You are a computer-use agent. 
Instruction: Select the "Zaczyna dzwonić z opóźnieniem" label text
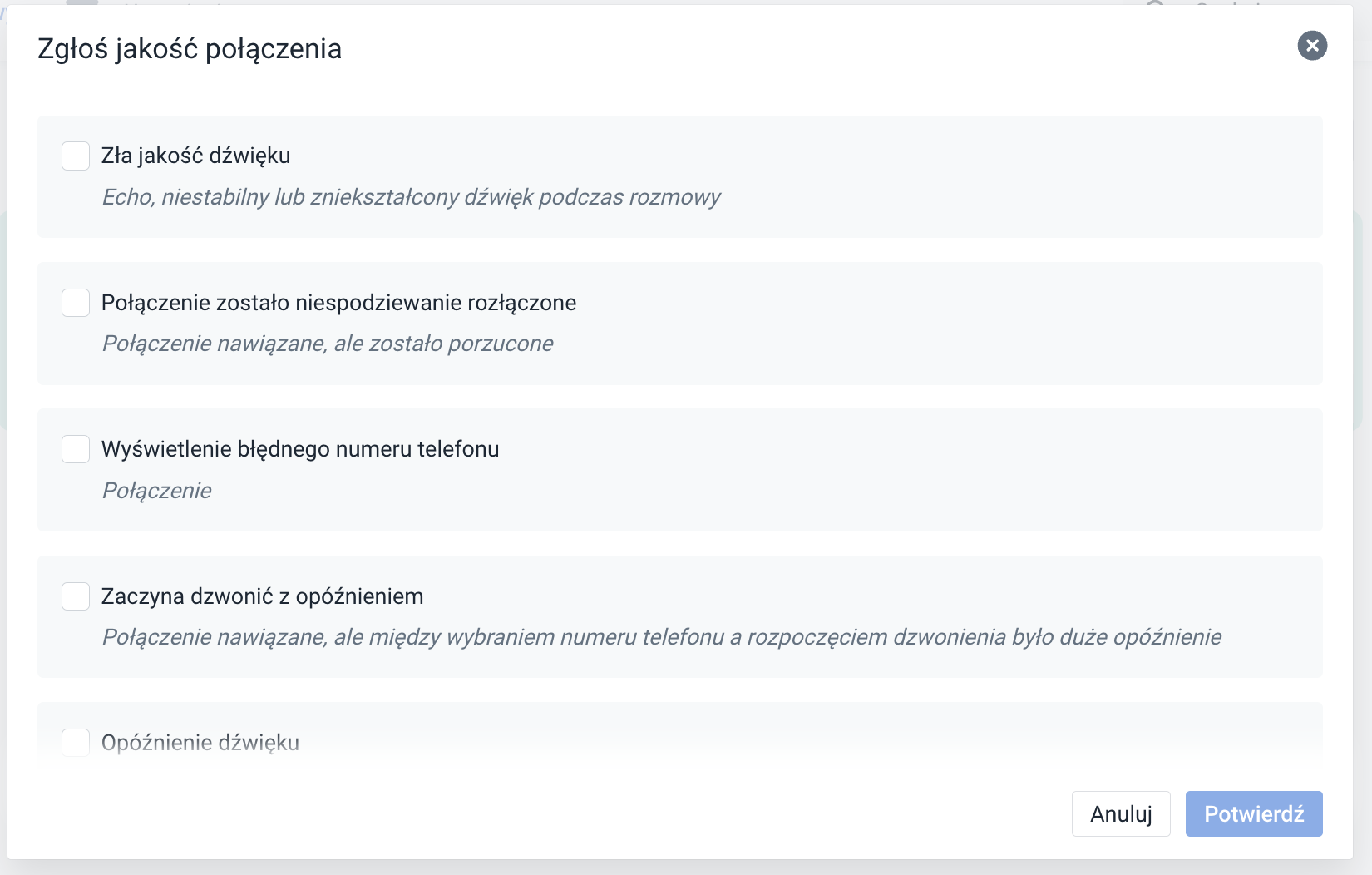pos(261,596)
